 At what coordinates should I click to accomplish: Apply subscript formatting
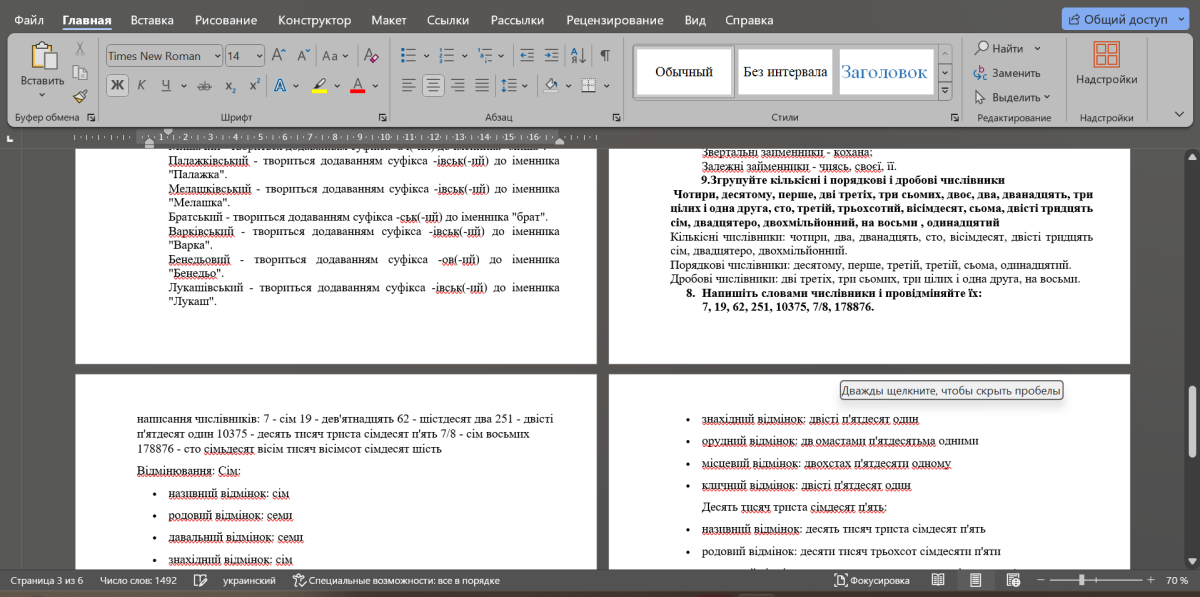point(230,86)
